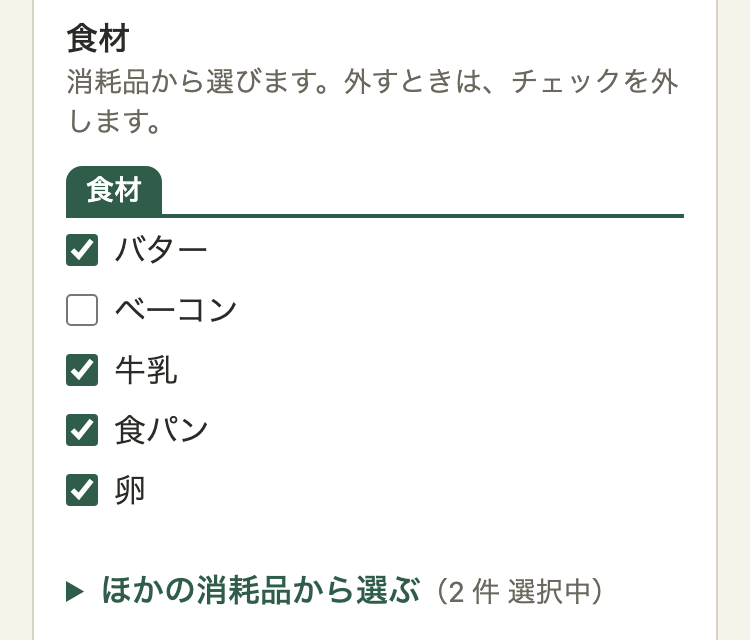Open the ほかの消耗品から選ぶ section text
Image resolution: width=750 pixels, height=640 pixels.
(261, 590)
